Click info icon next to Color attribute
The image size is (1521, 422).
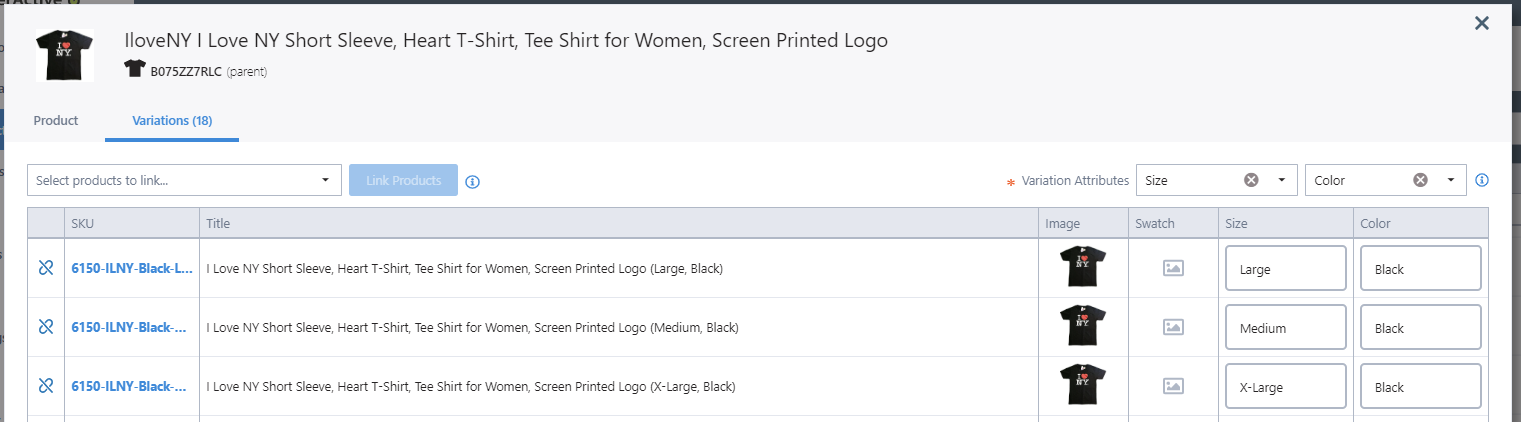(x=1482, y=180)
